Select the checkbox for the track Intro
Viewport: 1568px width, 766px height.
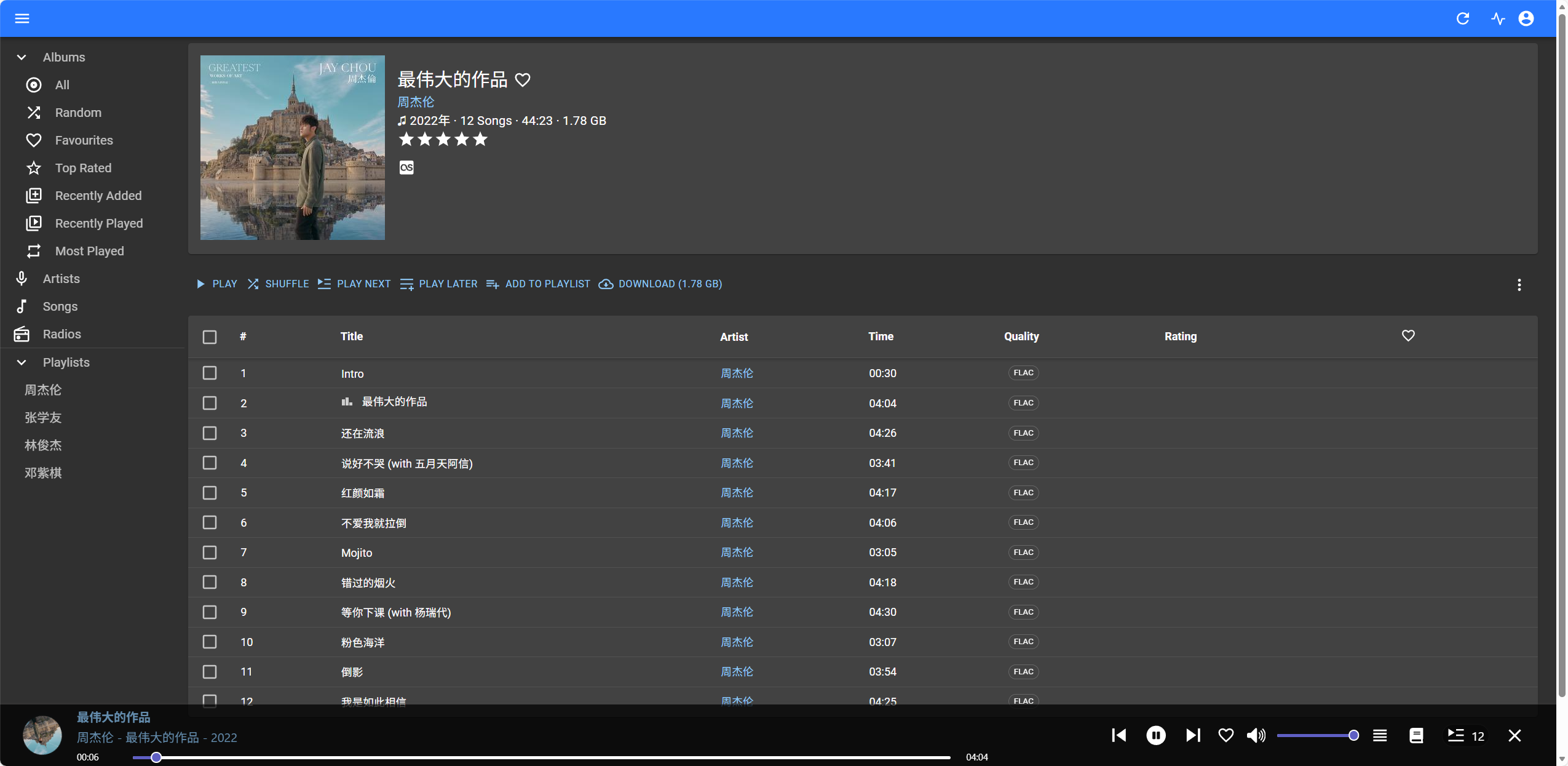tap(210, 373)
